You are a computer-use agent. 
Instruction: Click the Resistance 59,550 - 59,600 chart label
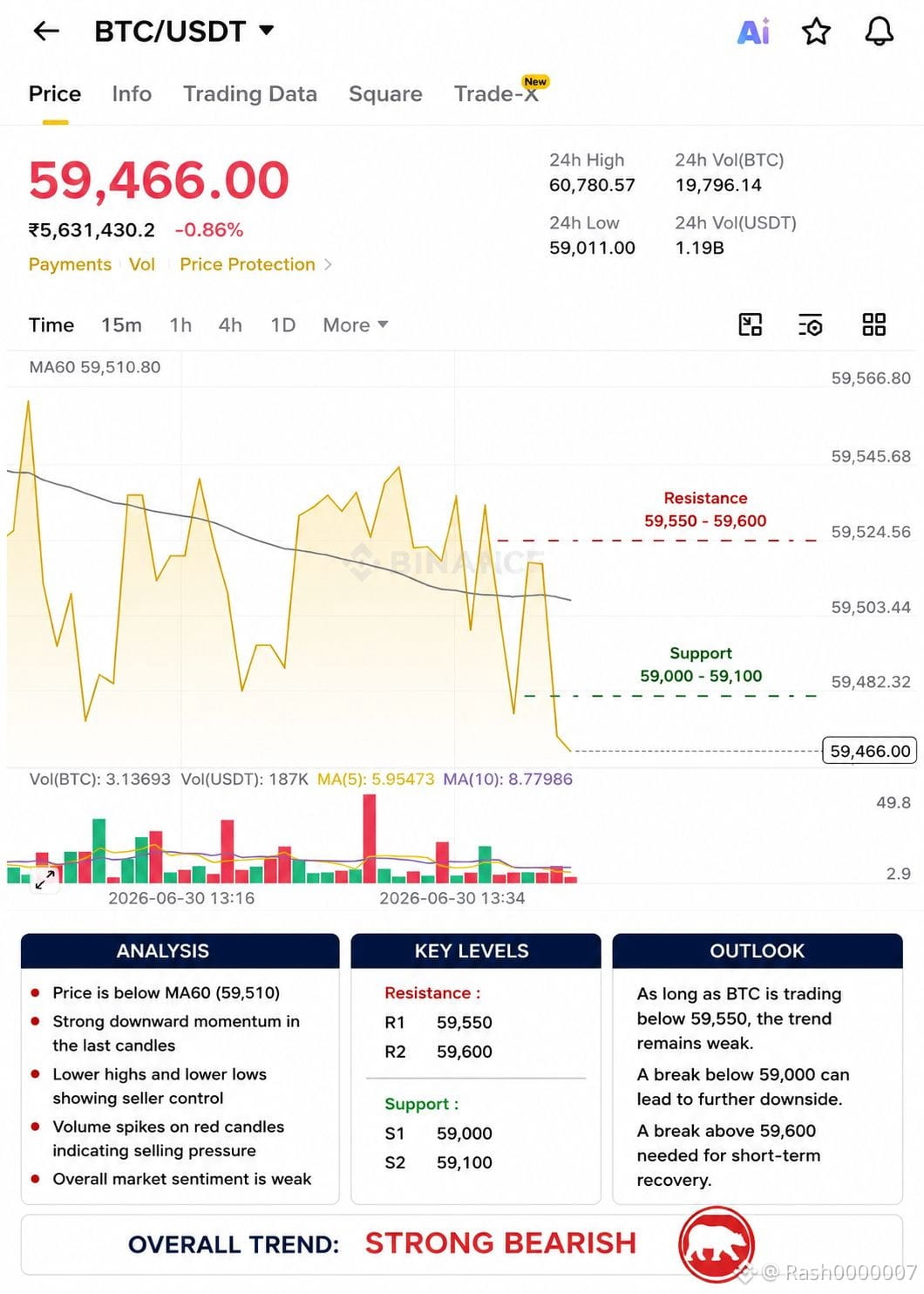click(705, 509)
